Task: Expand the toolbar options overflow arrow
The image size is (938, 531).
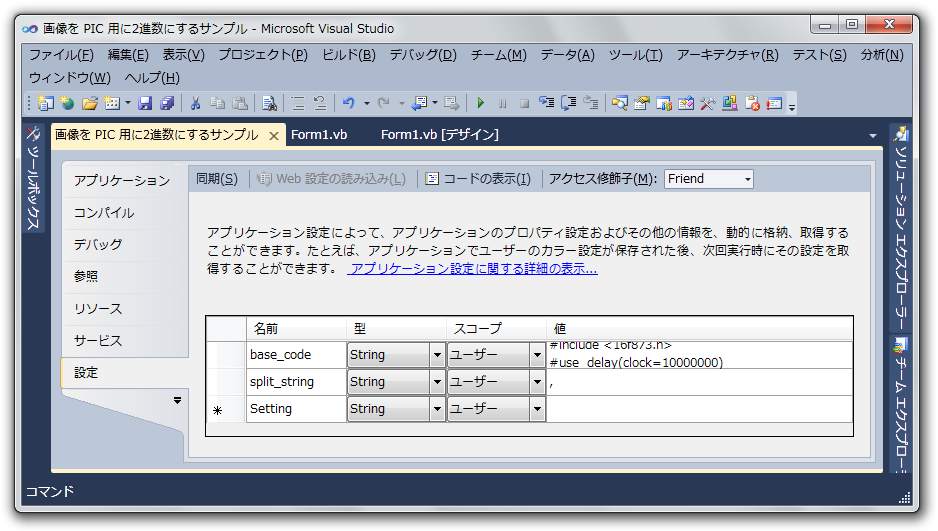Action: pyautogui.click(x=792, y=106)
